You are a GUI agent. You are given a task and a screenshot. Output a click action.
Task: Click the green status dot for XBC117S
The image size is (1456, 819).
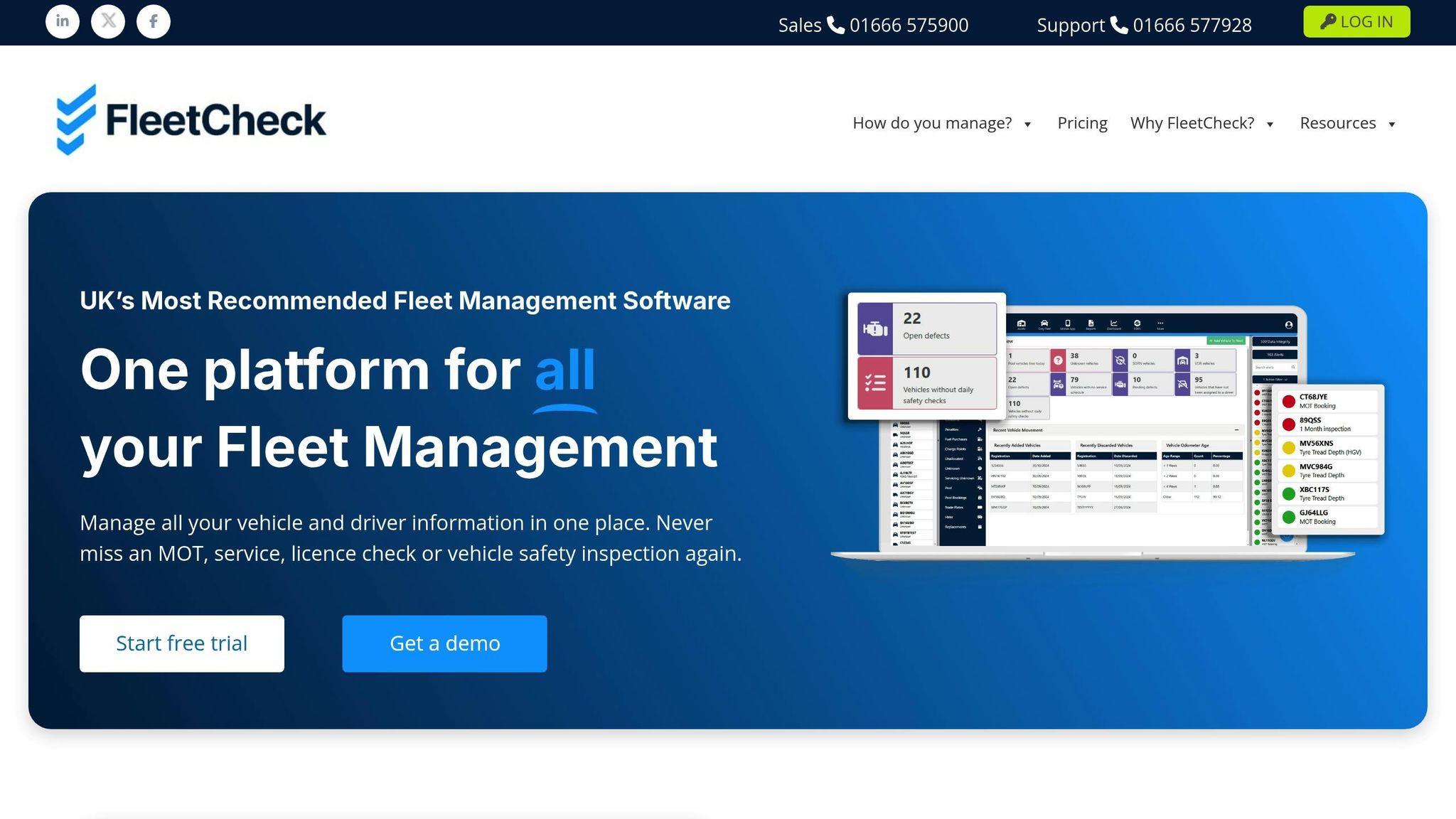(1288, 493)
